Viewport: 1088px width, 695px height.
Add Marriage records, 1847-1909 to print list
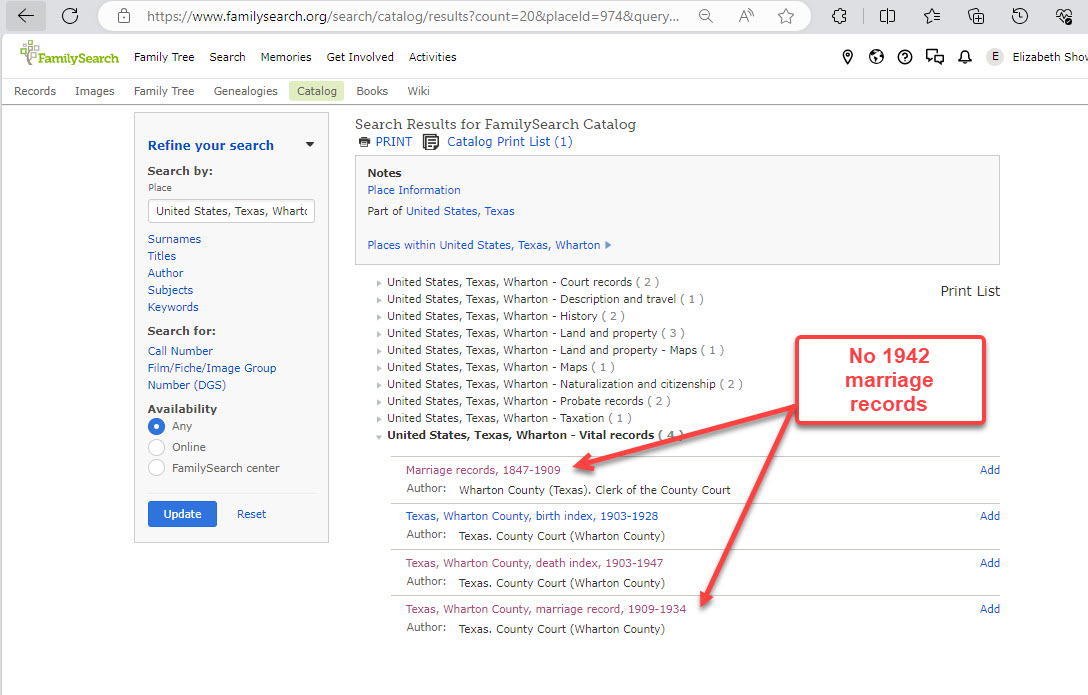pos(989,470)
